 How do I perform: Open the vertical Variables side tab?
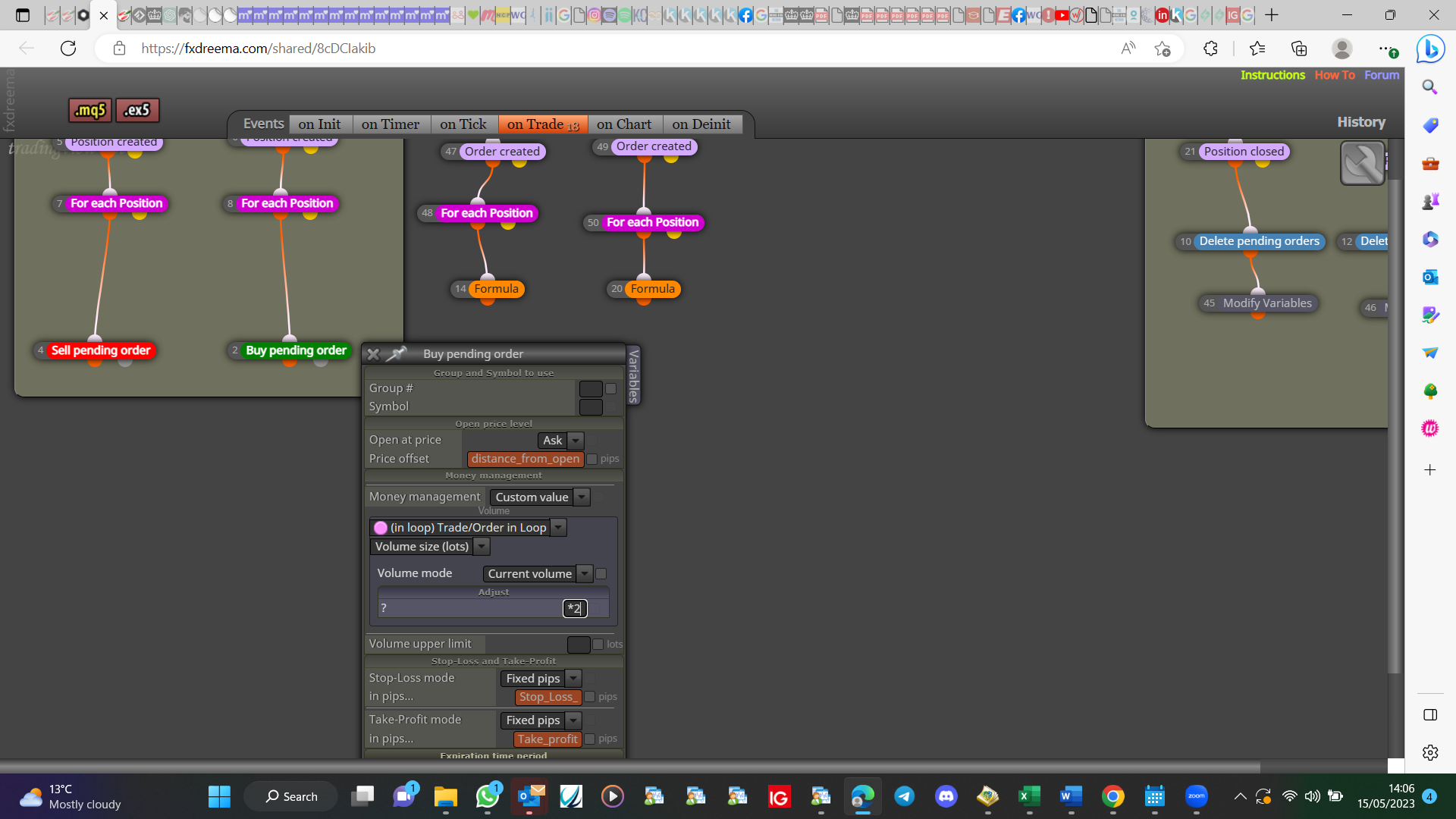(634, 375)
